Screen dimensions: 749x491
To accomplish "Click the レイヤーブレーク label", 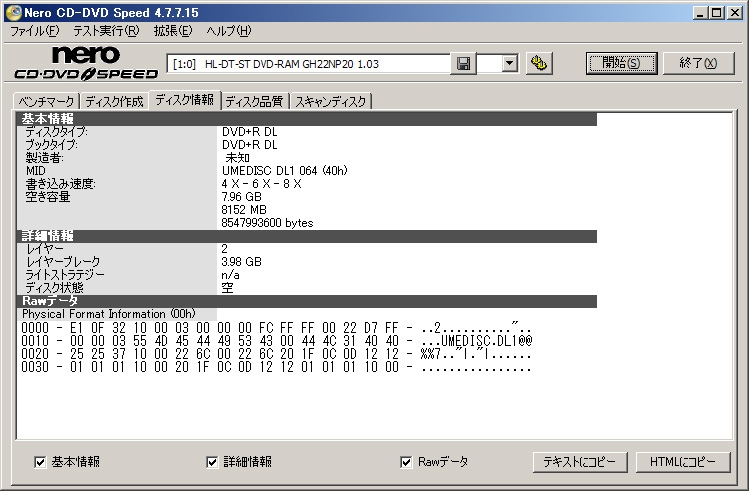I will 63,262.
